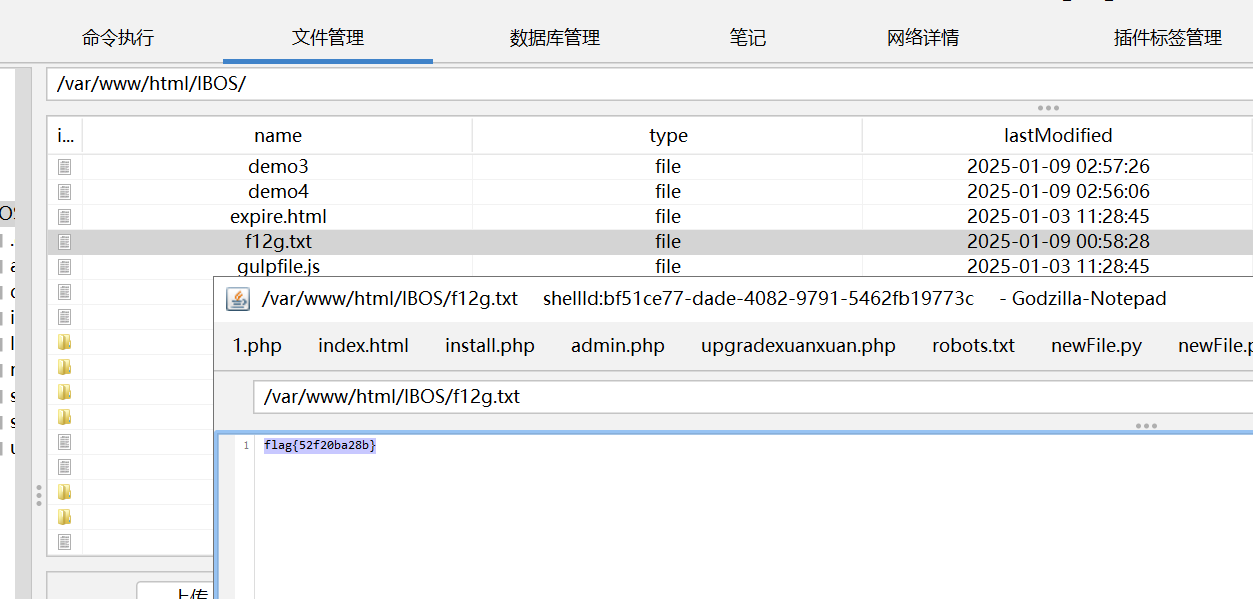Sort by the type column header
This screenshot has width=1253, height=599.
click(668, 135)
